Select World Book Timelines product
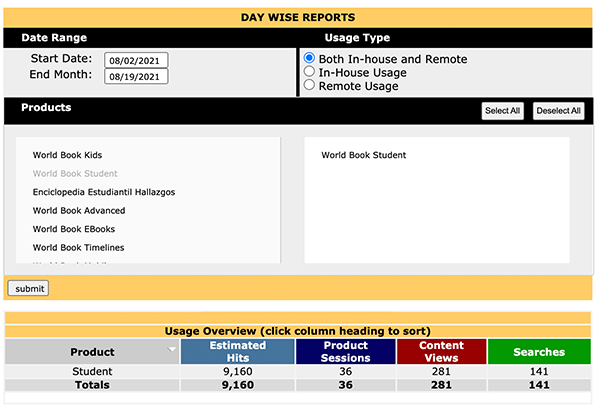 click(78, 247)
